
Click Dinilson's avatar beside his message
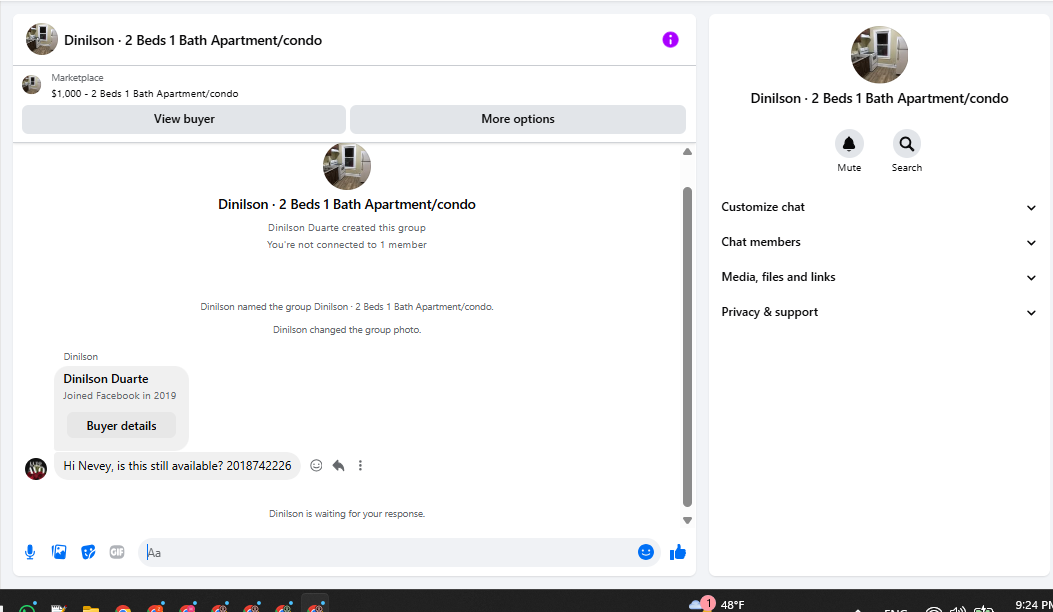[36, 468]
